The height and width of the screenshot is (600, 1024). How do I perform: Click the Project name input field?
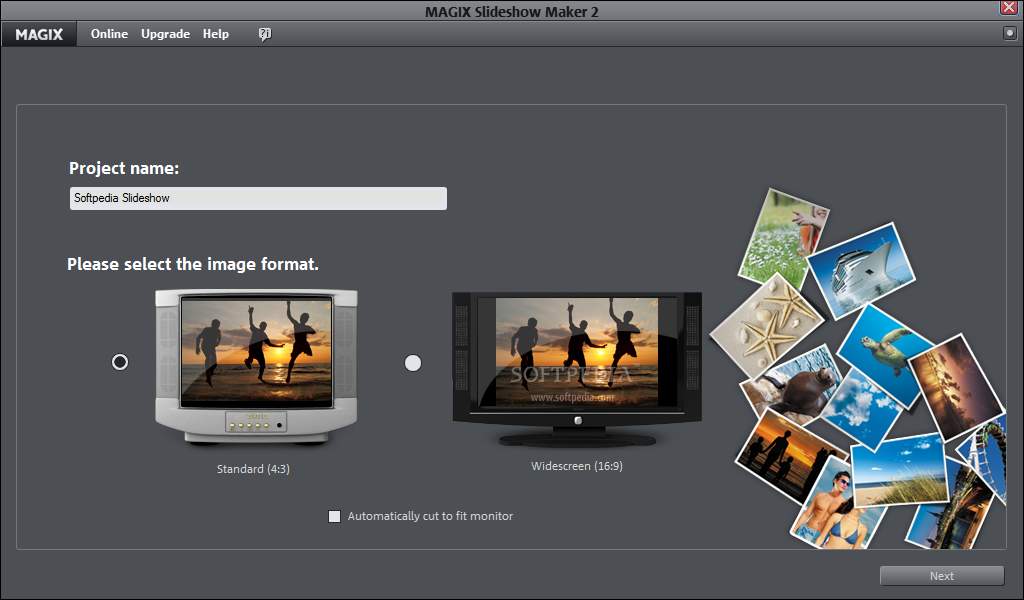[x=258, y=198]
